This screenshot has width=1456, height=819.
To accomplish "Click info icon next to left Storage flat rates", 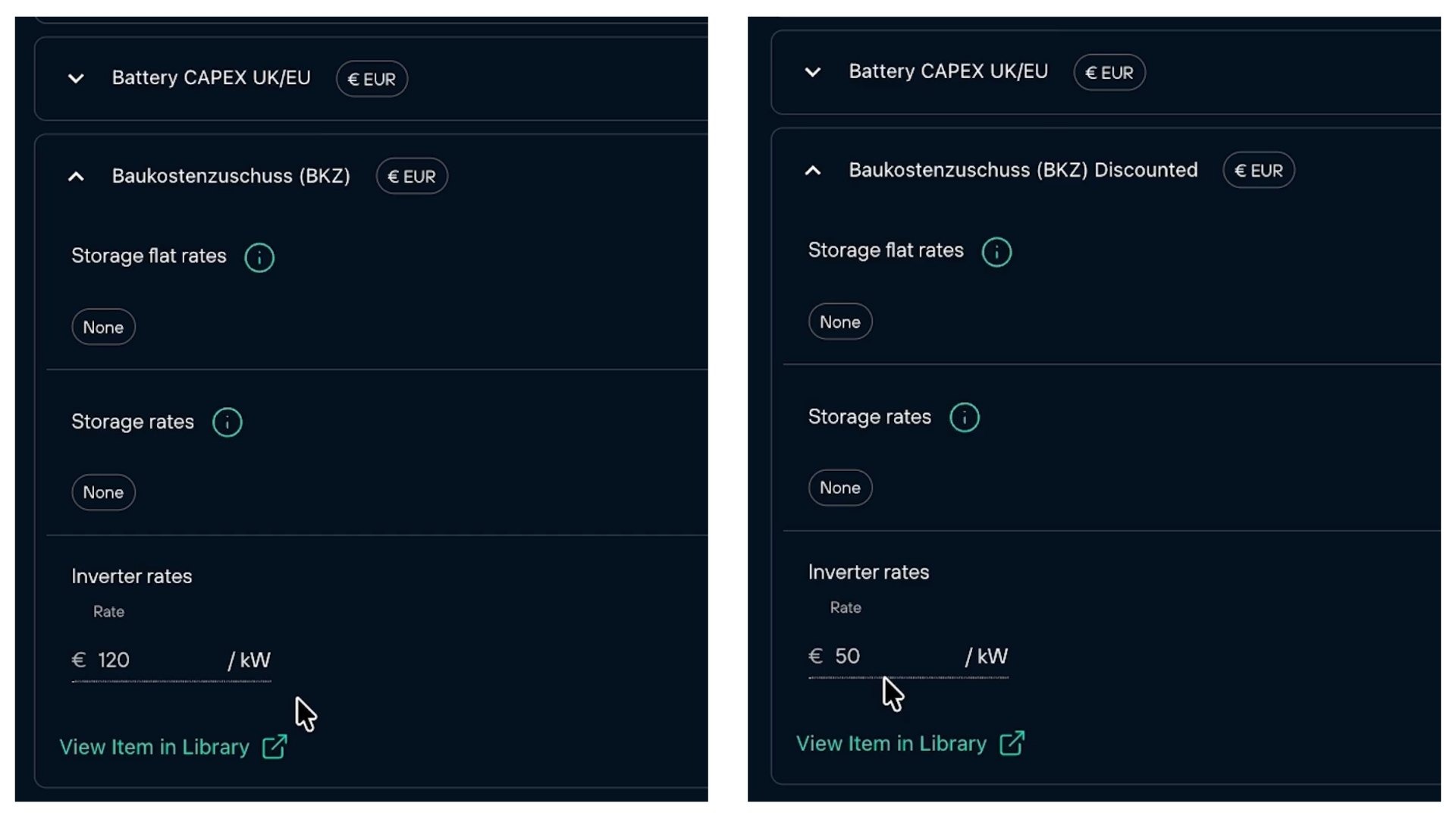I will pos(259,257).
